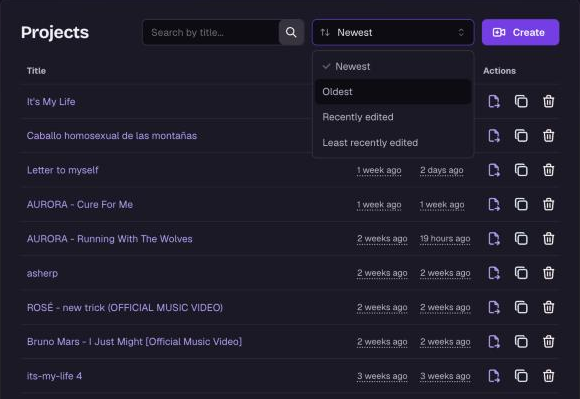580x399 pixels.
Task: Delete AURORA - Cure For Me project
Action: [x=549, y=204]
